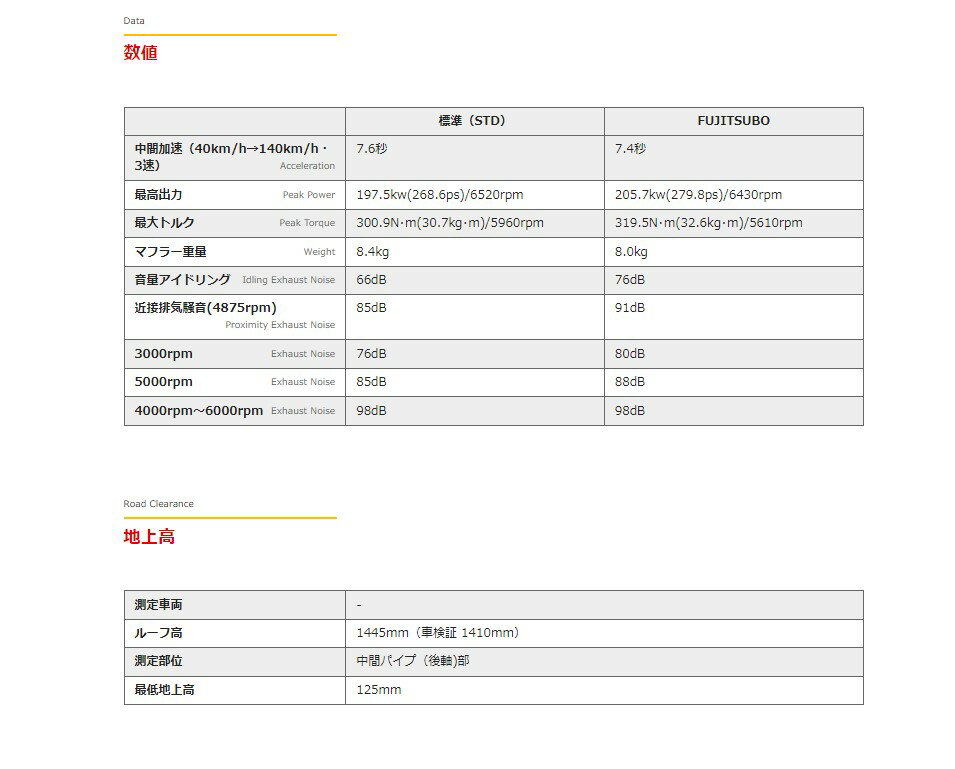Click the 最高出力 Peak Power row label
This screenshot has height=769, width=955.
[x=234, y=195]
